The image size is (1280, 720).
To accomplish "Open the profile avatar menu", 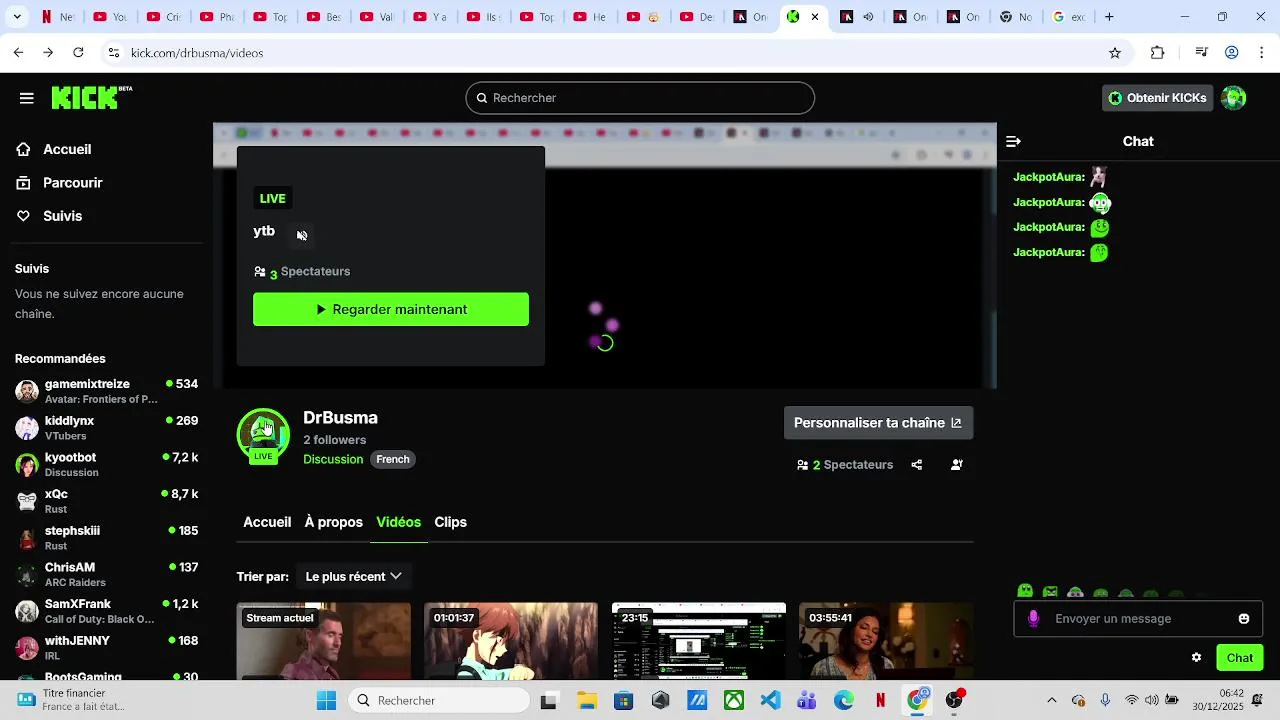I will pos(1234,98).
